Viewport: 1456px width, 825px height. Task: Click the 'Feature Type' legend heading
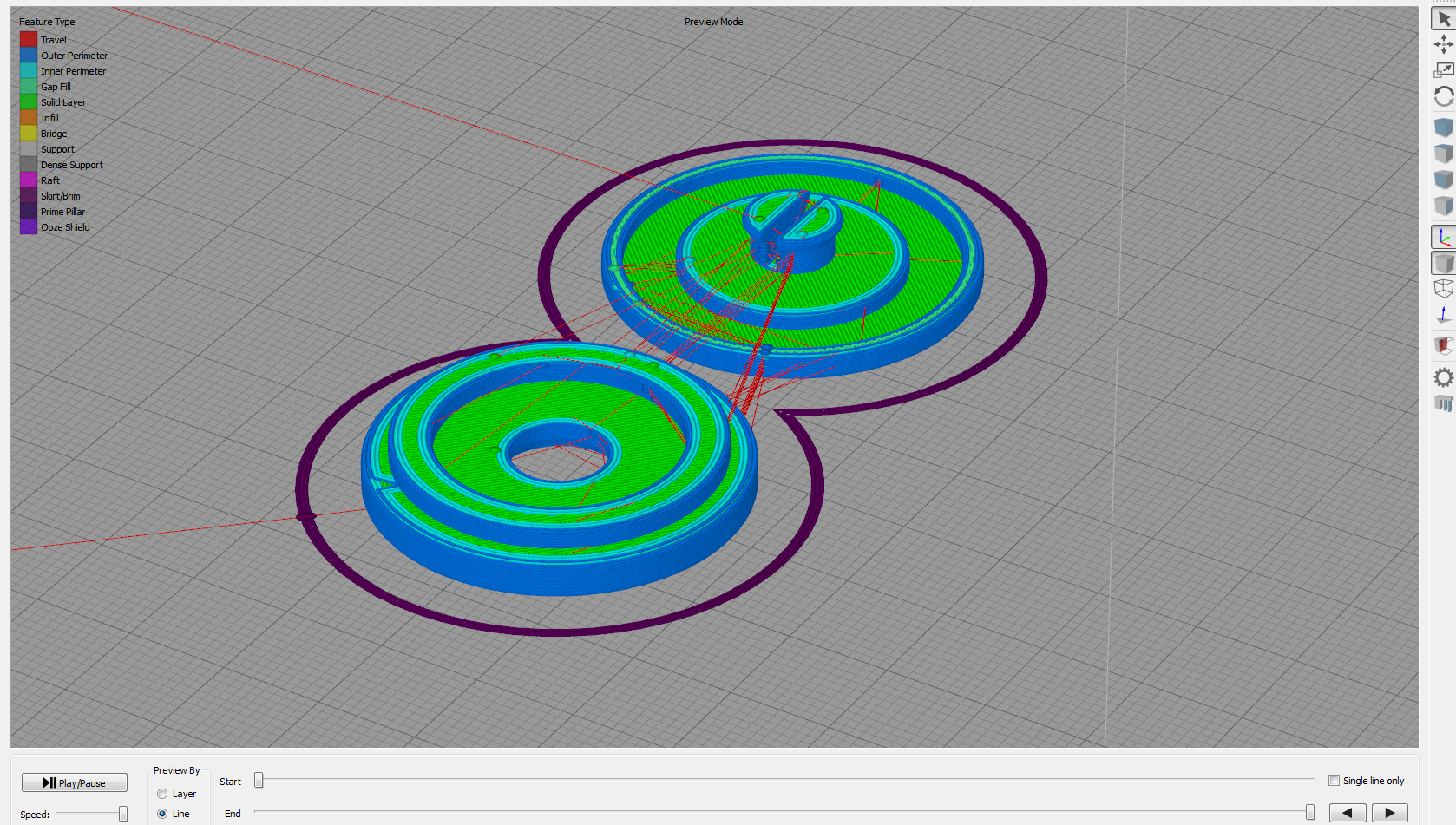(x=47, y=22)
